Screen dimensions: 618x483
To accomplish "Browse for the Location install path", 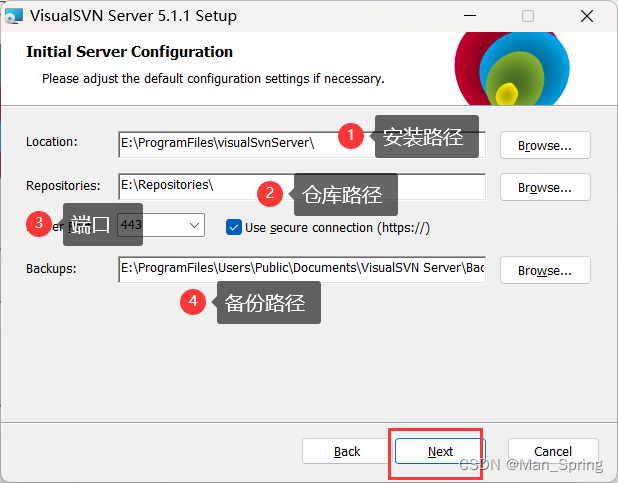I will pos(545,145).
